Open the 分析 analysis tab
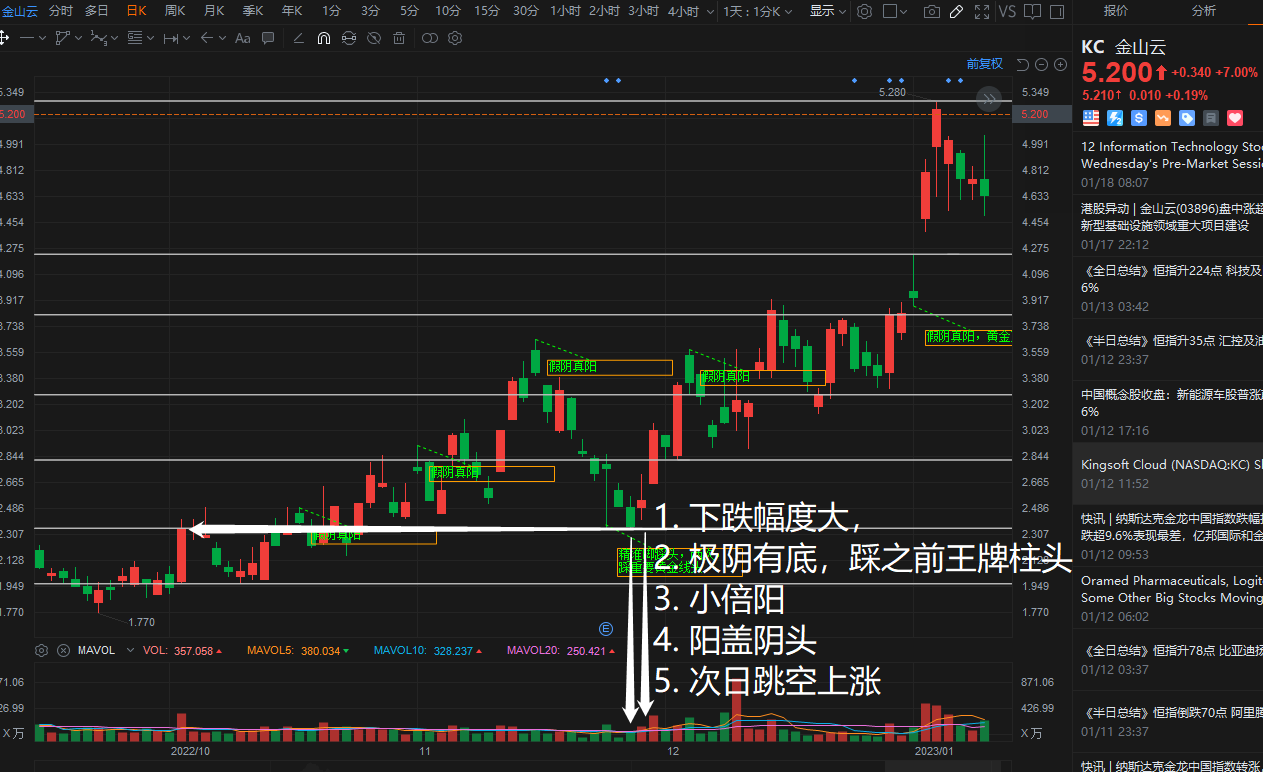Screen dimensions: 1263x772 point(1204,11)
